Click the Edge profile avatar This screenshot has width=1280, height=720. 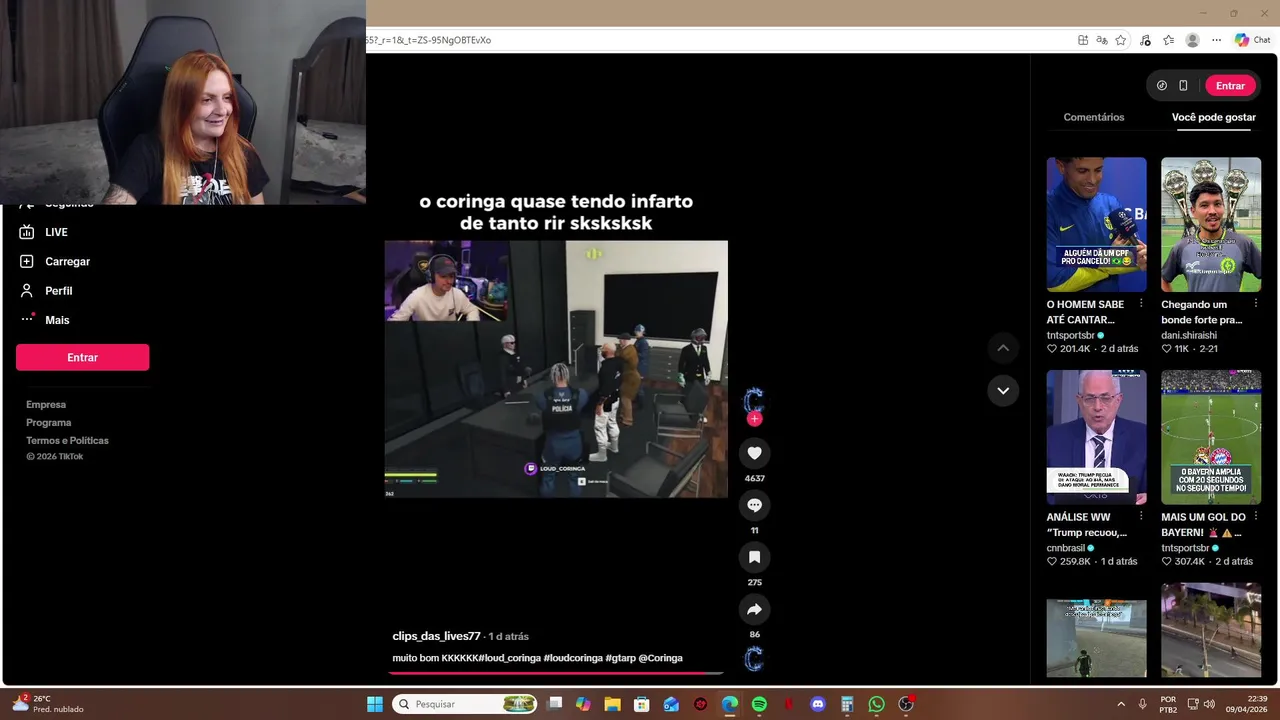pyautogui.click(x=1192, y=40)
